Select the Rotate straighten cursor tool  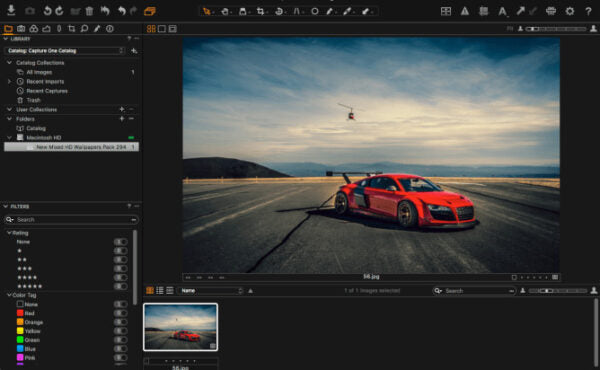(x=279, y=11)
